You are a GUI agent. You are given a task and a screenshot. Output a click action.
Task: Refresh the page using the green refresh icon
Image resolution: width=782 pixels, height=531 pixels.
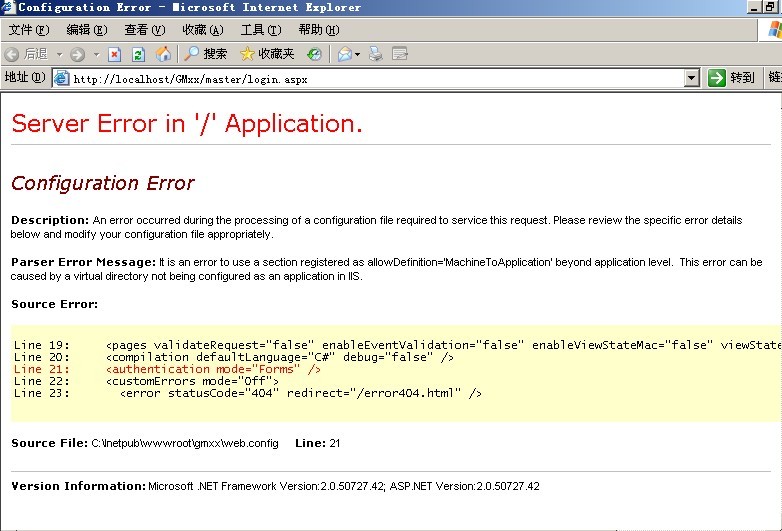click(x=139, y=54)
